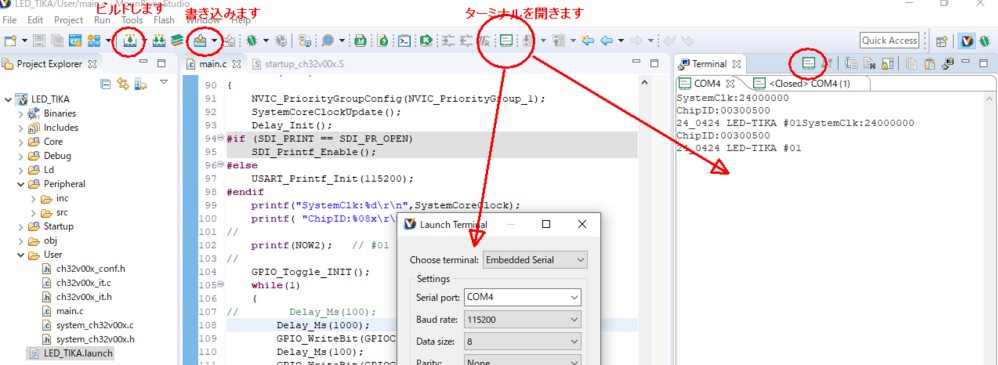Collapse the LED_TIKA project node
Viewport: 998px width, 365px height.
click(x=8, y=99)
